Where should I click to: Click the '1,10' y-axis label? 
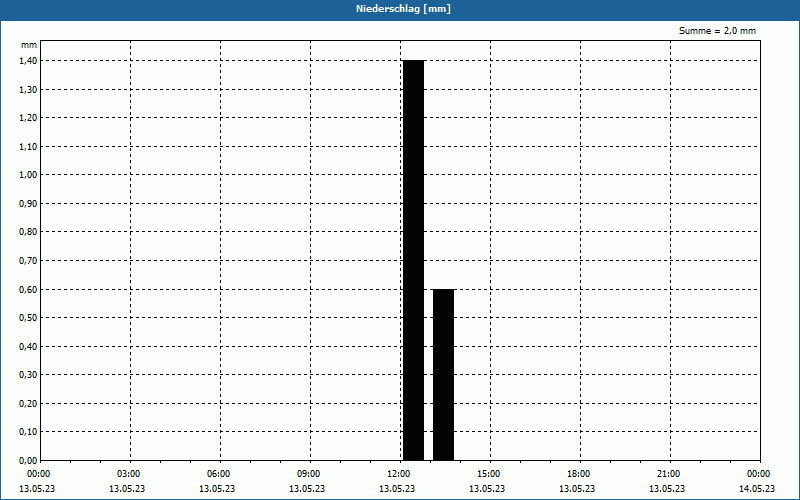click(28, 146)
